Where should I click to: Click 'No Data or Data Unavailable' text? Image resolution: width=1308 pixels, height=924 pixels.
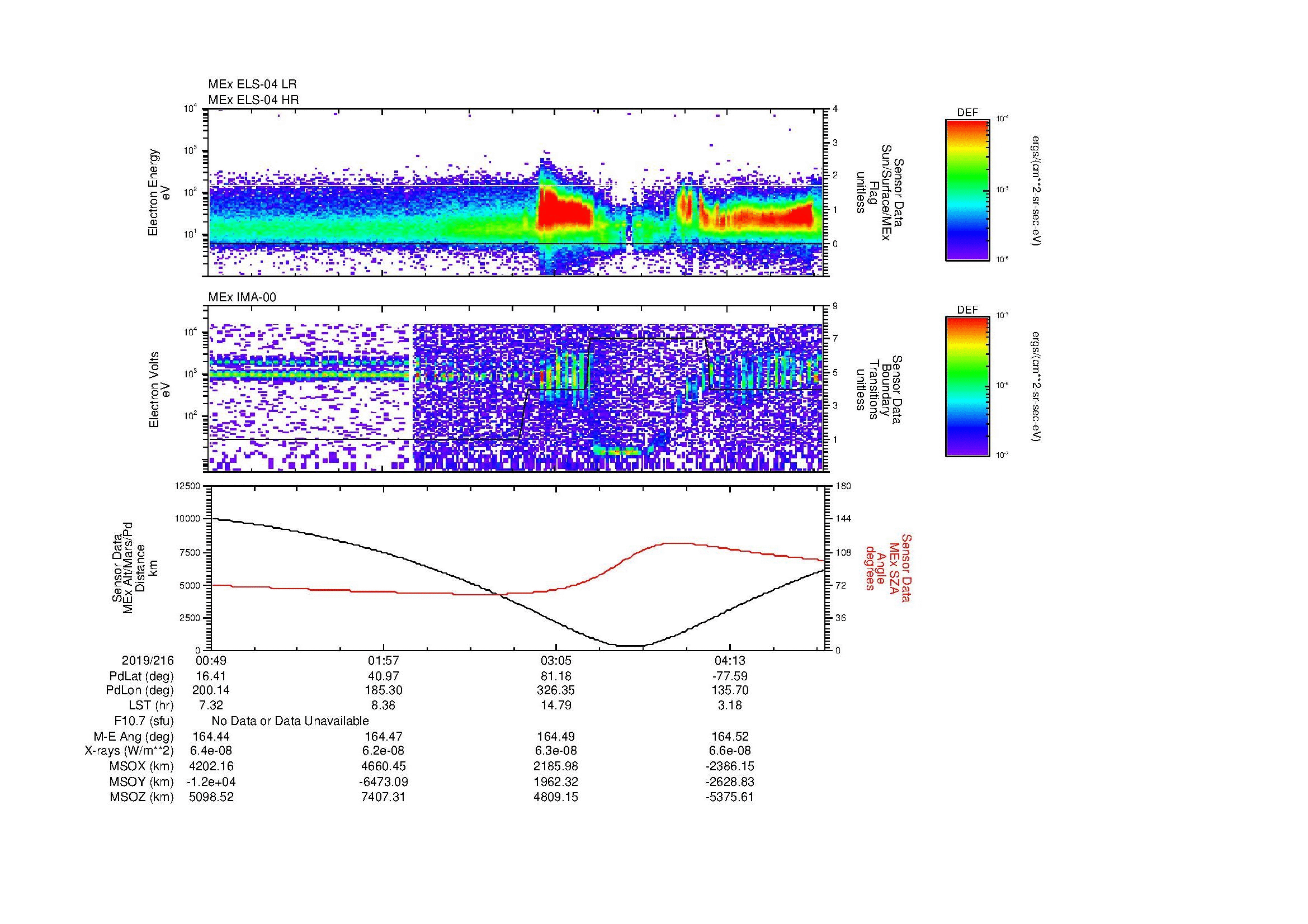pos(290,721)
